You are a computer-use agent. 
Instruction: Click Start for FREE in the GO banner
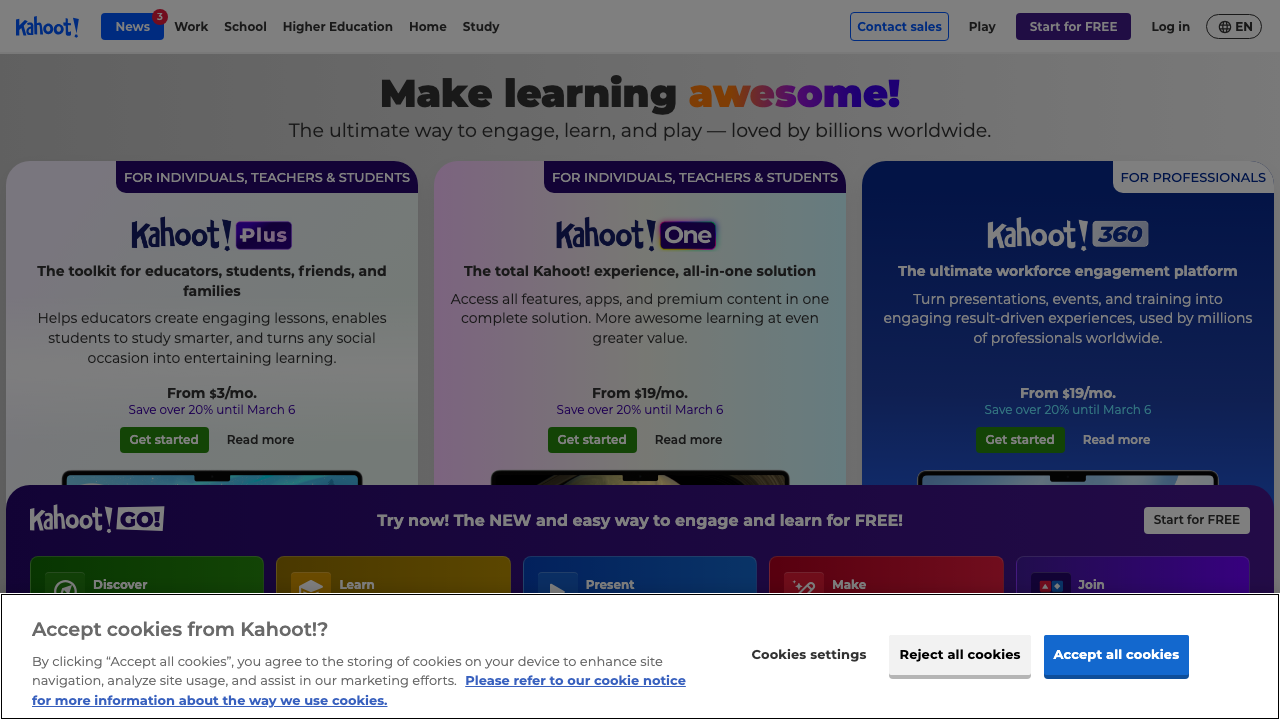[x=1196, y=520]
